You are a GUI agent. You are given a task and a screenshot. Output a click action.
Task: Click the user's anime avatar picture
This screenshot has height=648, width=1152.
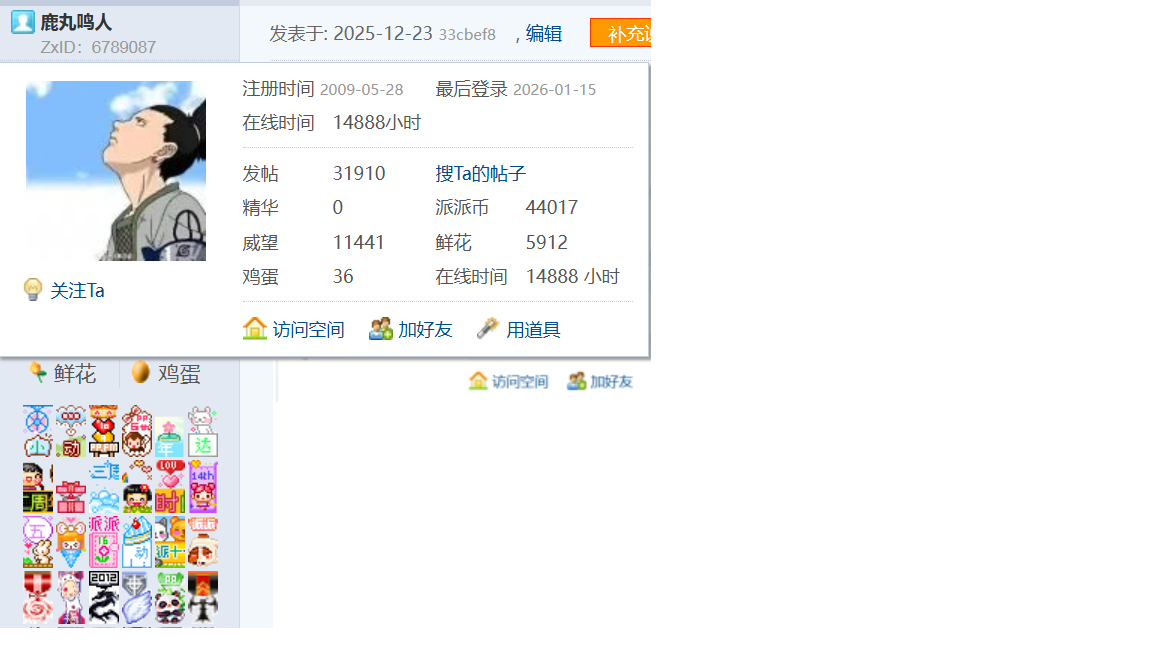(116, 171)
